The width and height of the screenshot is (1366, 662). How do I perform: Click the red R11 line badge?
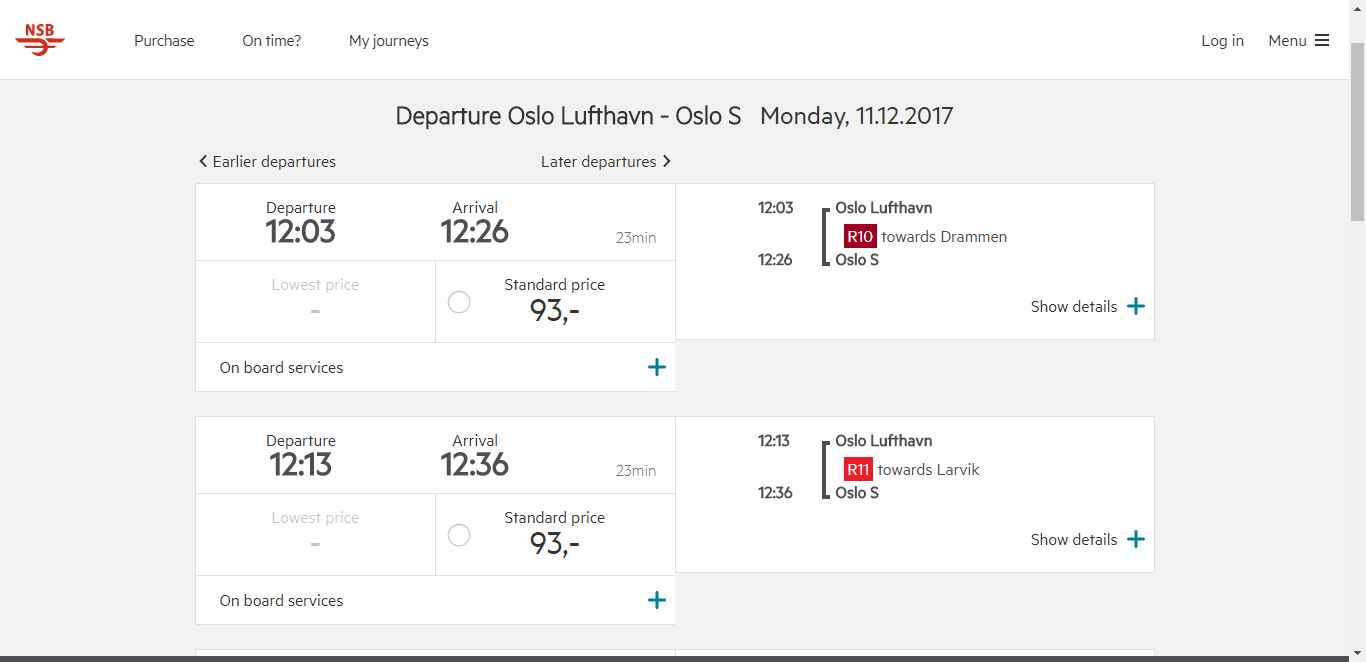coord(858,470)
